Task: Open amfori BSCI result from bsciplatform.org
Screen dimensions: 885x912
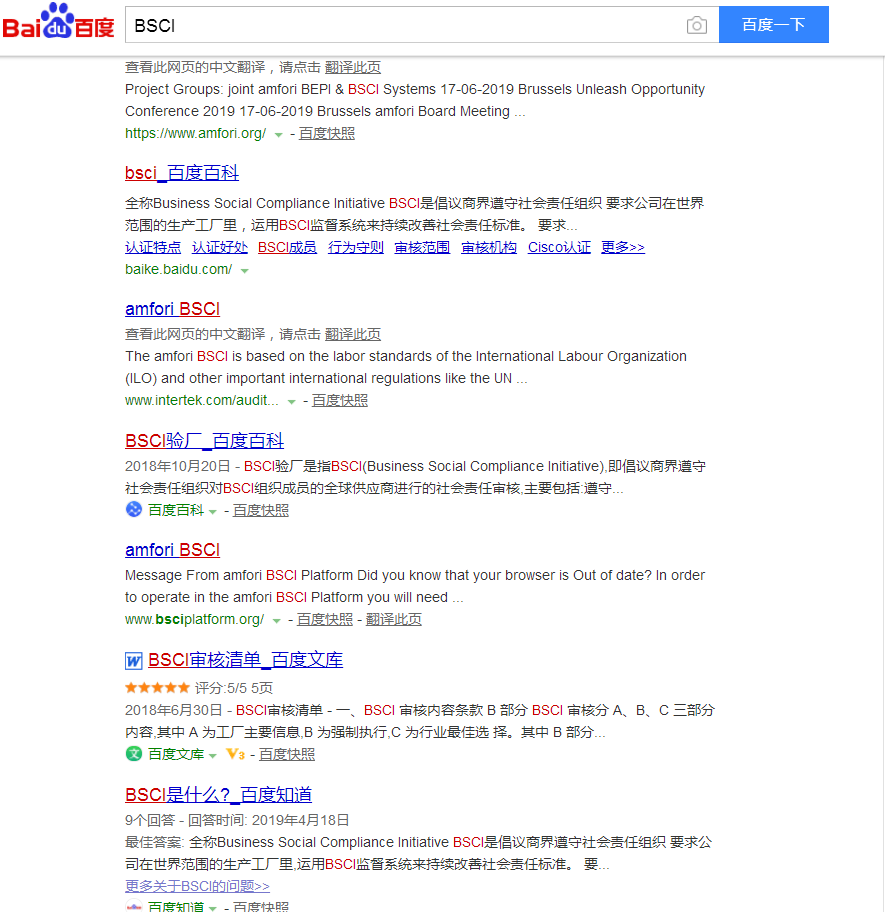Action: 173,550
